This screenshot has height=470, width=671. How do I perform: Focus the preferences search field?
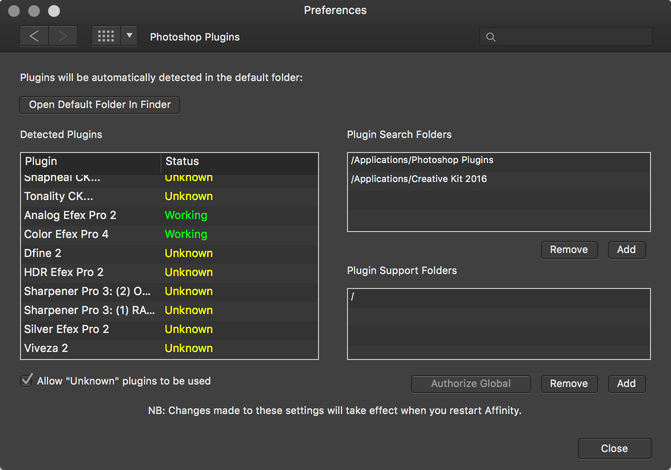pyautogui.click(x=566, y=37)
